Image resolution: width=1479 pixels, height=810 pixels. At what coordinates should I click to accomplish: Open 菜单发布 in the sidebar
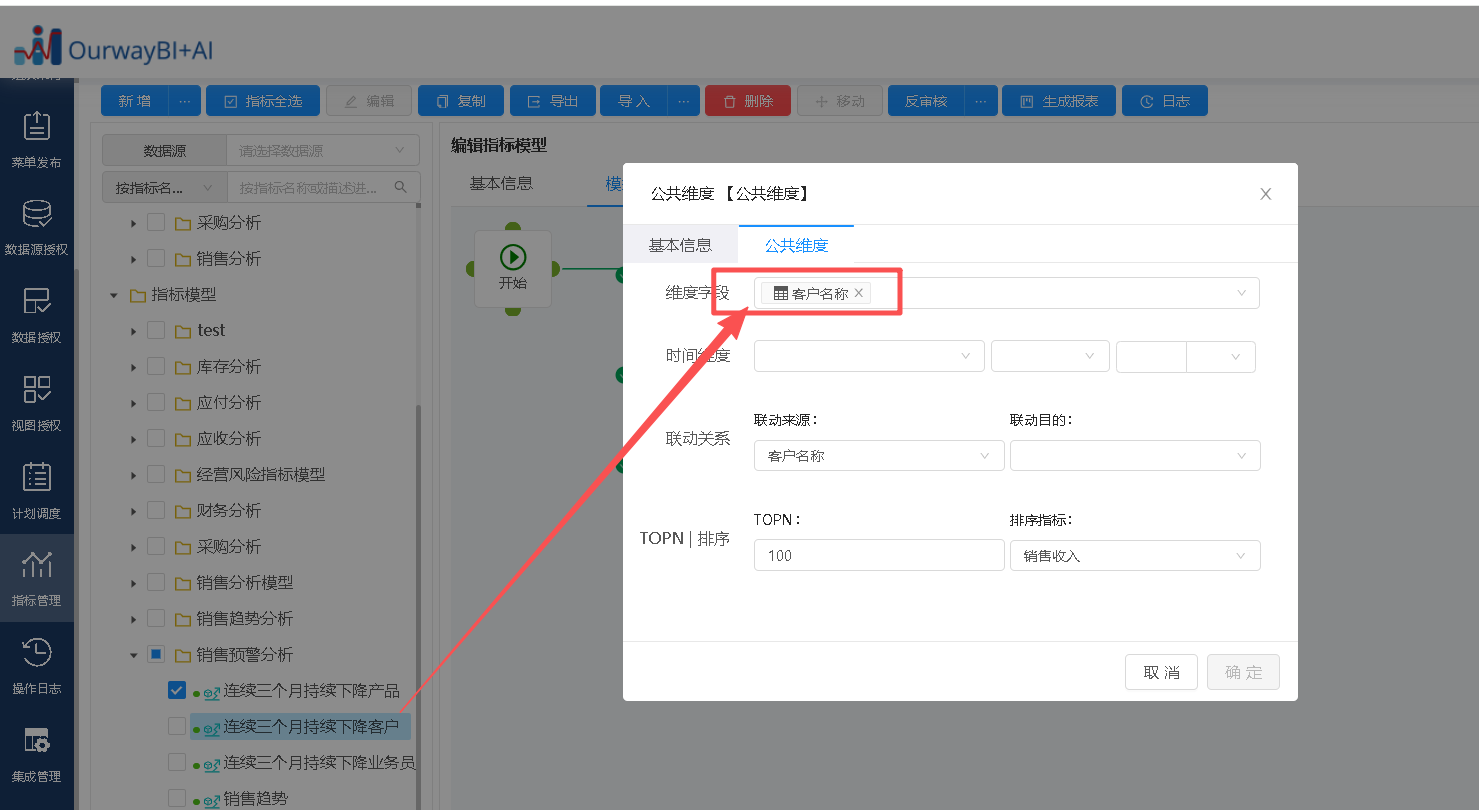(36, 138)
